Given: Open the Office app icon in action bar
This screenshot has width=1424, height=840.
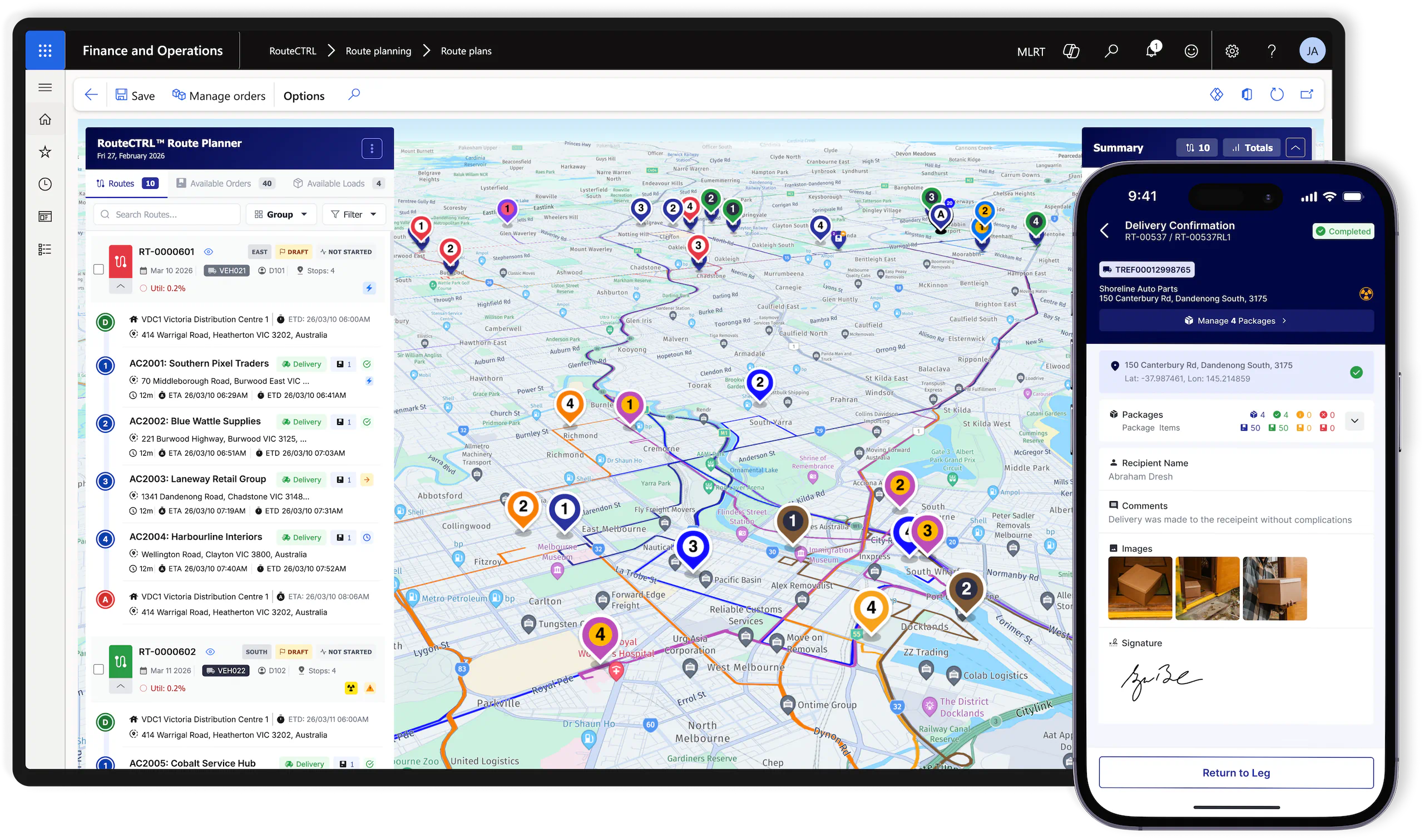Looking at the screenshot, I should point(1248,95).
